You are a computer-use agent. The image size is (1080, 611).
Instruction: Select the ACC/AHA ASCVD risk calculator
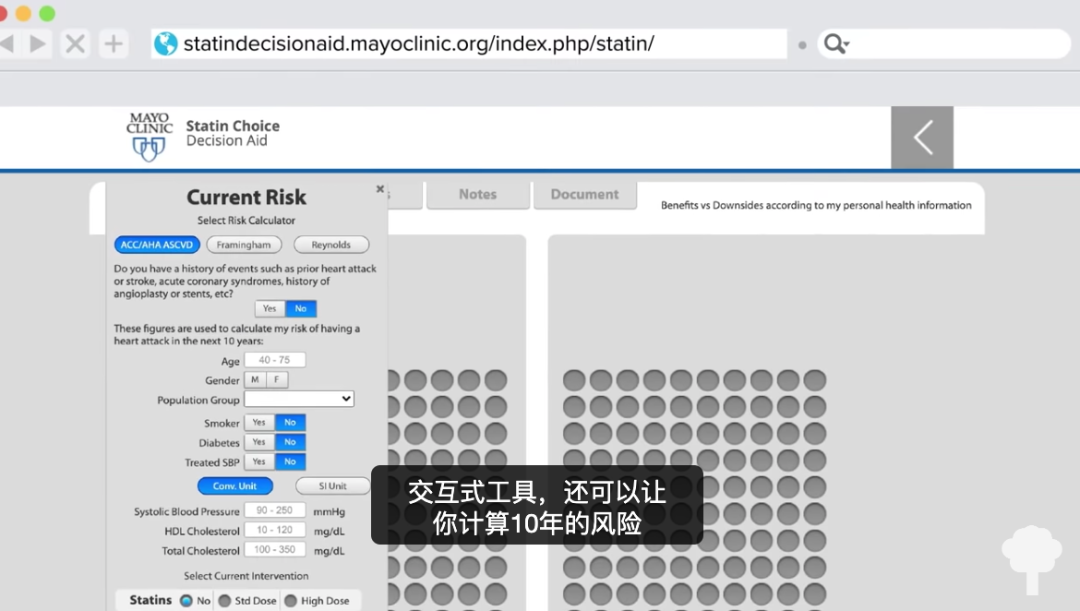[157, 245]
